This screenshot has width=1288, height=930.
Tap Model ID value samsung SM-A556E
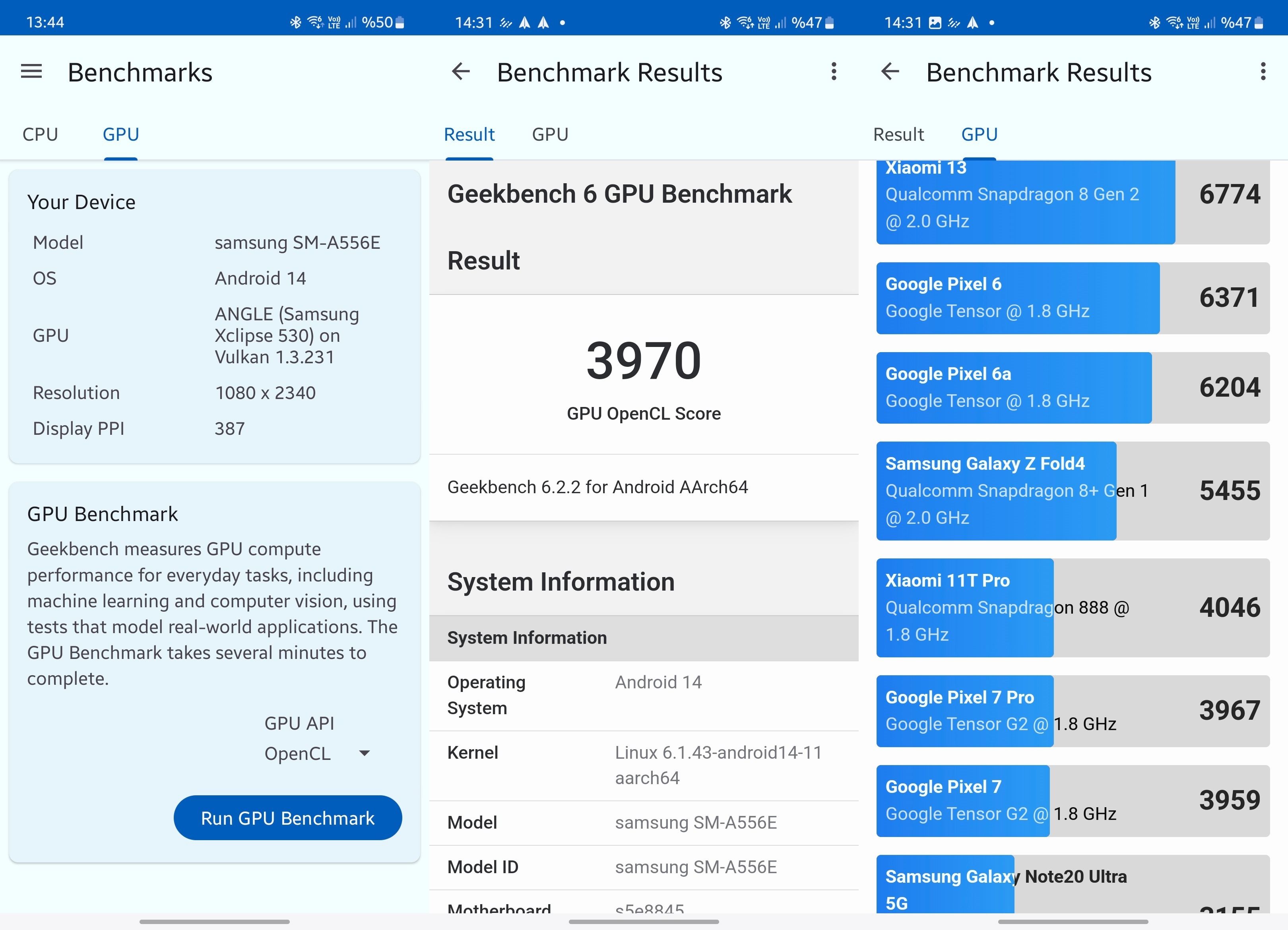click(x=696, y=867)
